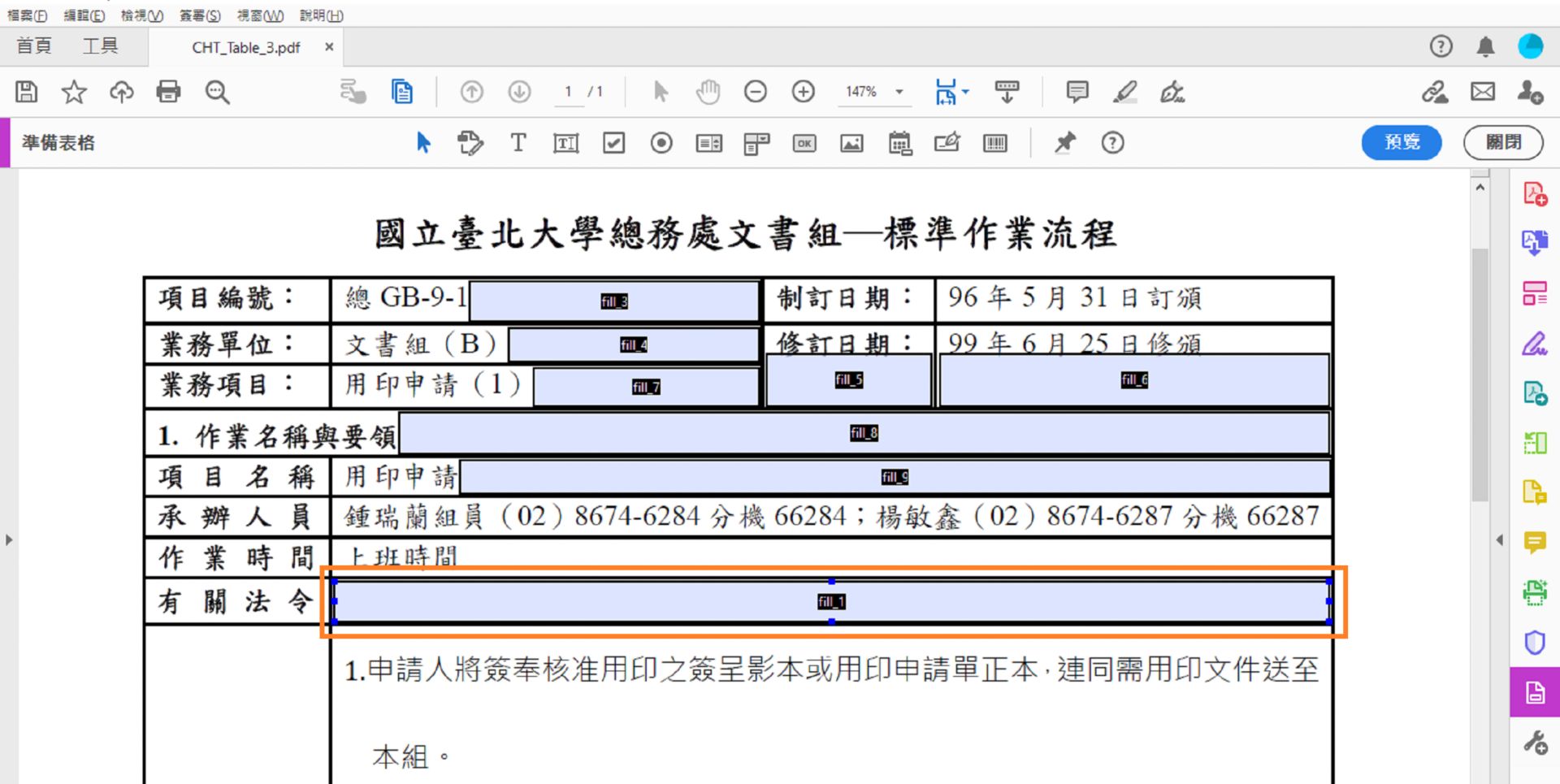Click the 預覽 button

coord(1402,142)
